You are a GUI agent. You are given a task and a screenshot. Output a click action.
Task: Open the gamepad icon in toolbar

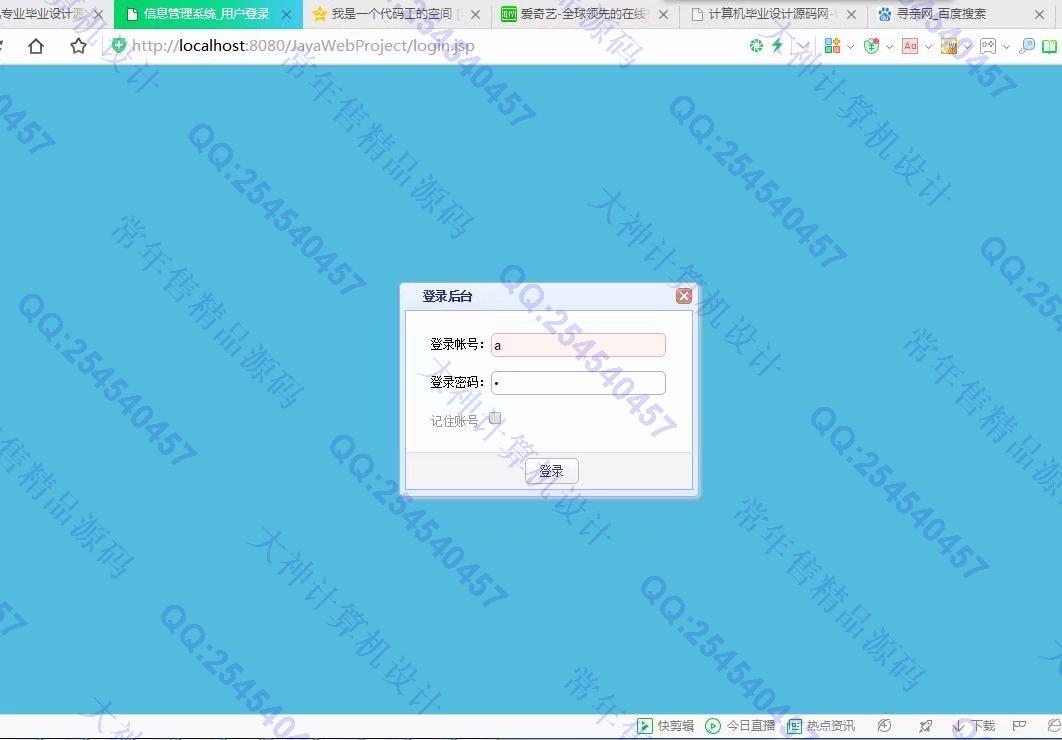tap(988, 45)
